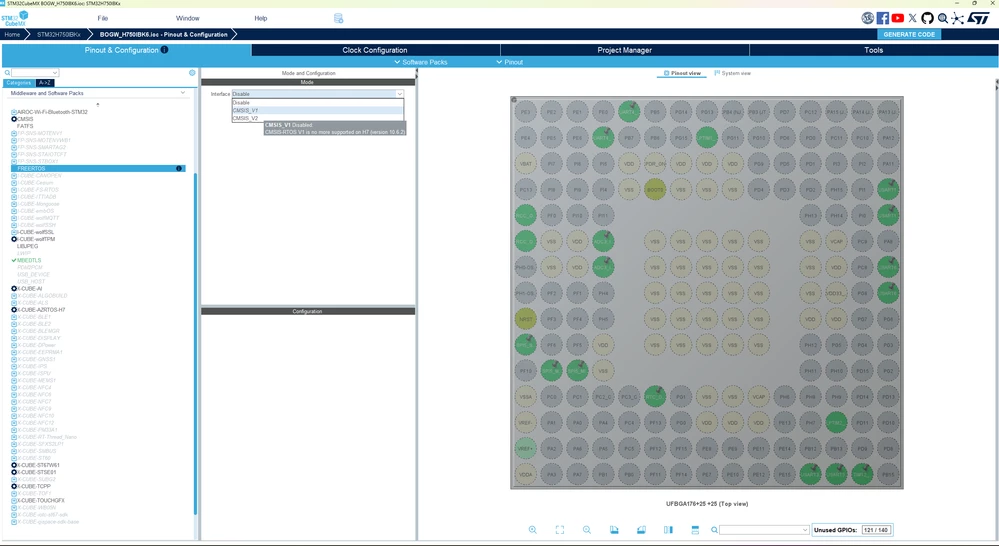The image size is (999, 546).
Task: Click the horizontal split view toolbar icon
Action: 695,529
